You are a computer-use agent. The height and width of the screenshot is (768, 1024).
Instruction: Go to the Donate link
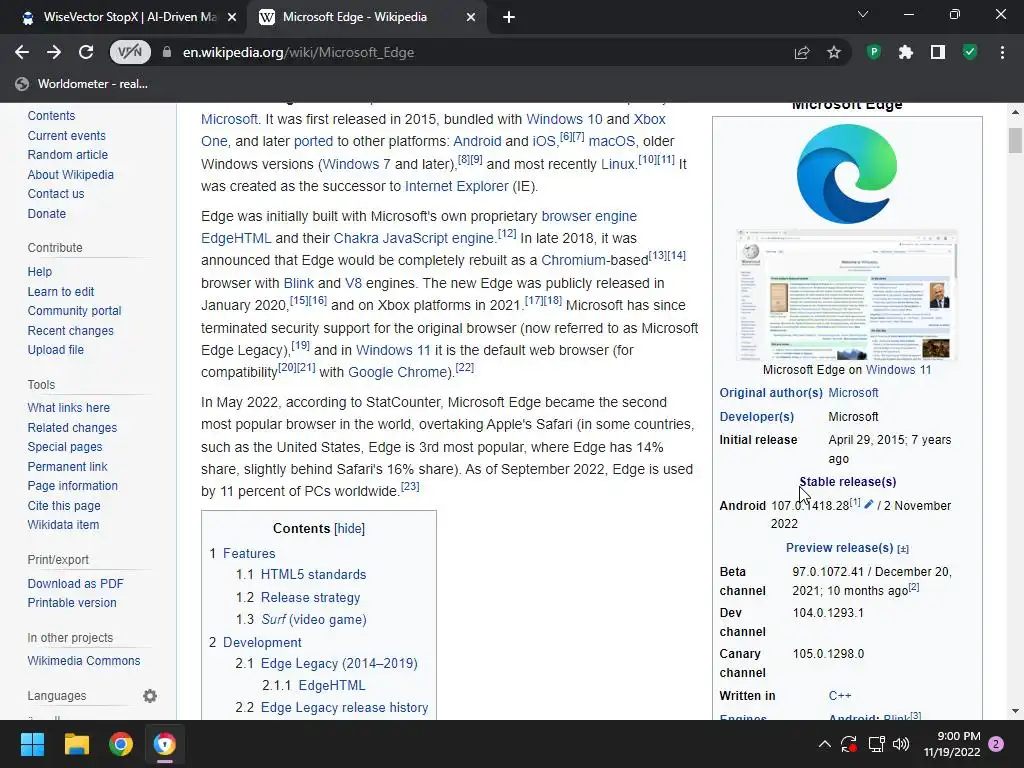(46, 214)
